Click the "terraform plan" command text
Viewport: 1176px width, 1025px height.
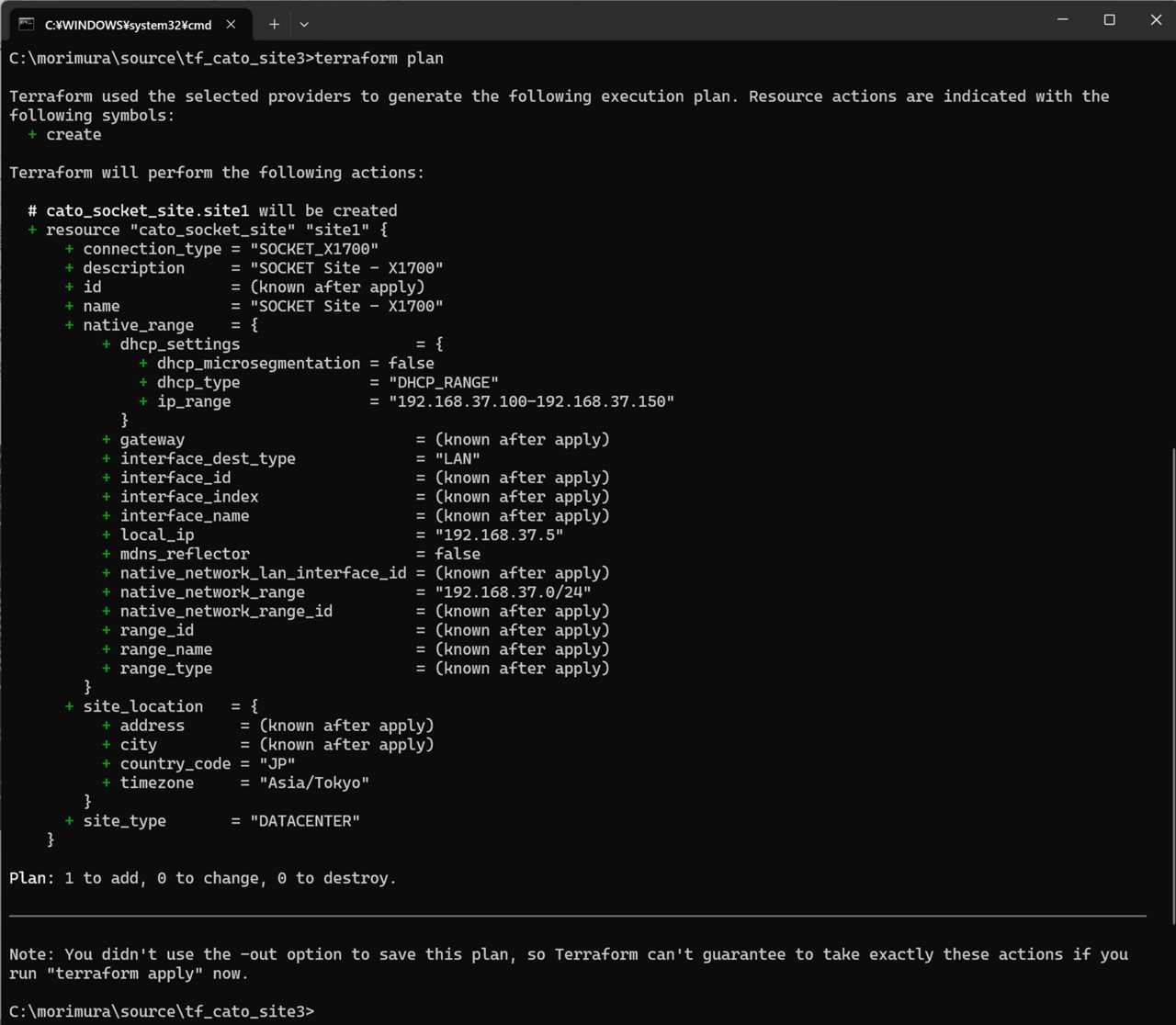coord(379,58)
